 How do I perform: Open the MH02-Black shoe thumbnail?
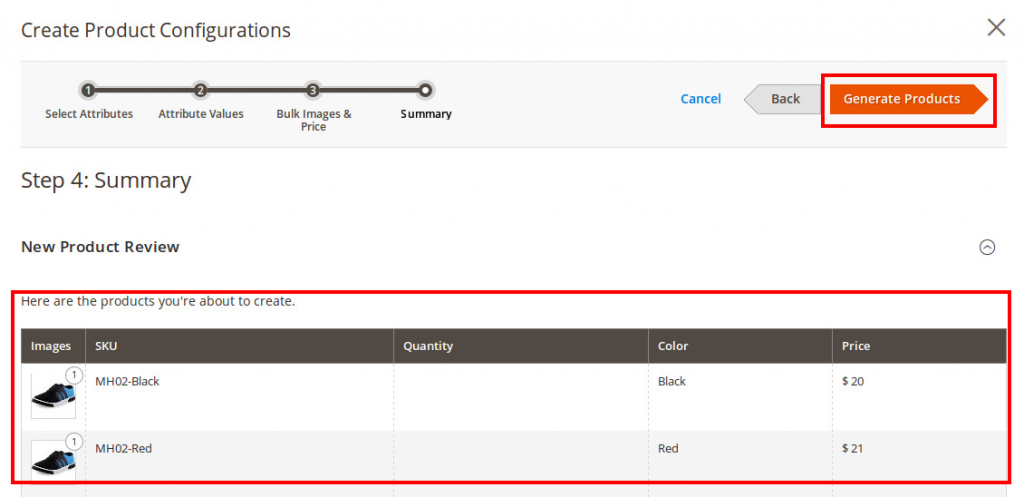(51, 397)
